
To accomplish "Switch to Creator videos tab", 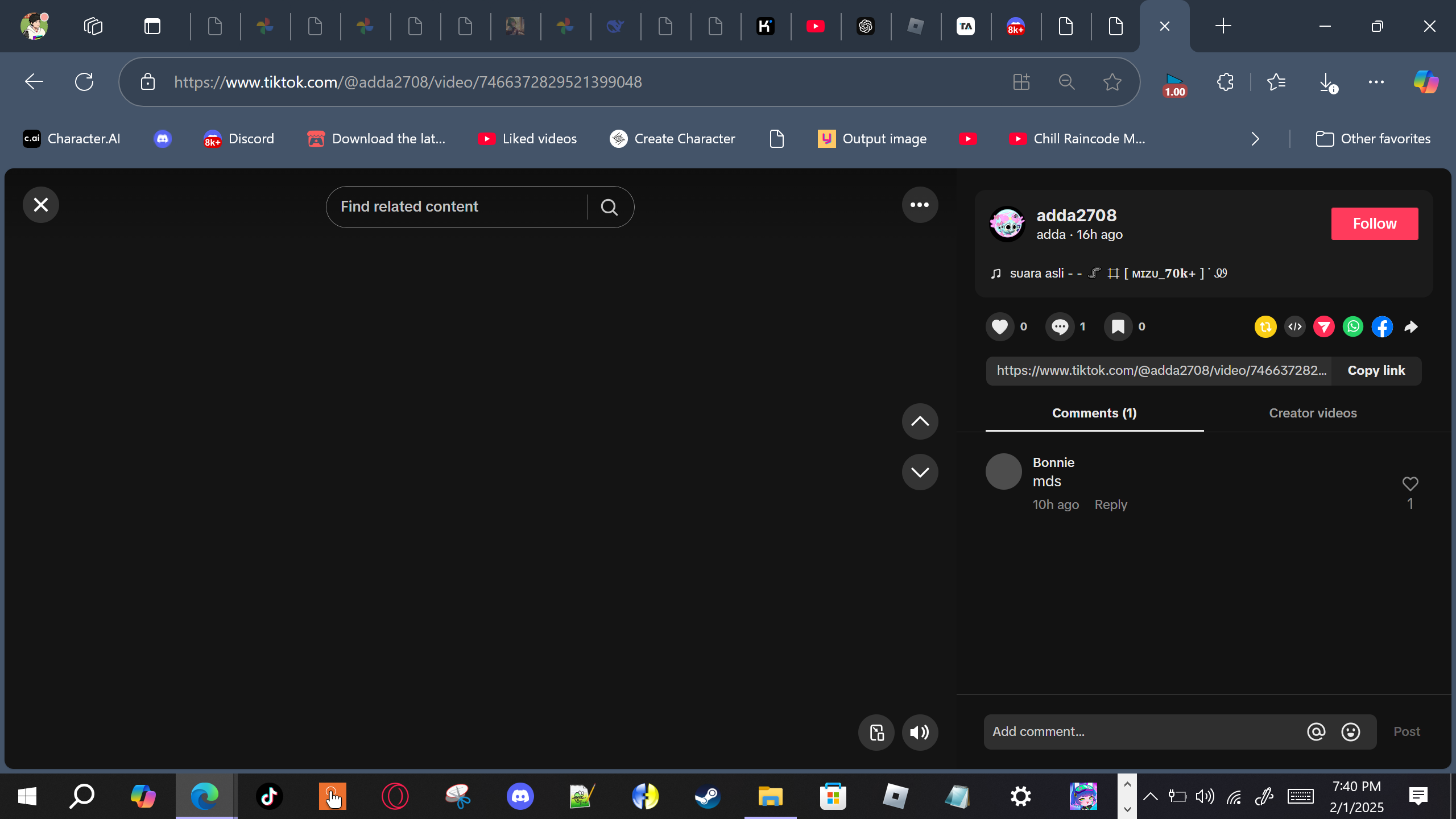I will click(x=1313, y=413).
